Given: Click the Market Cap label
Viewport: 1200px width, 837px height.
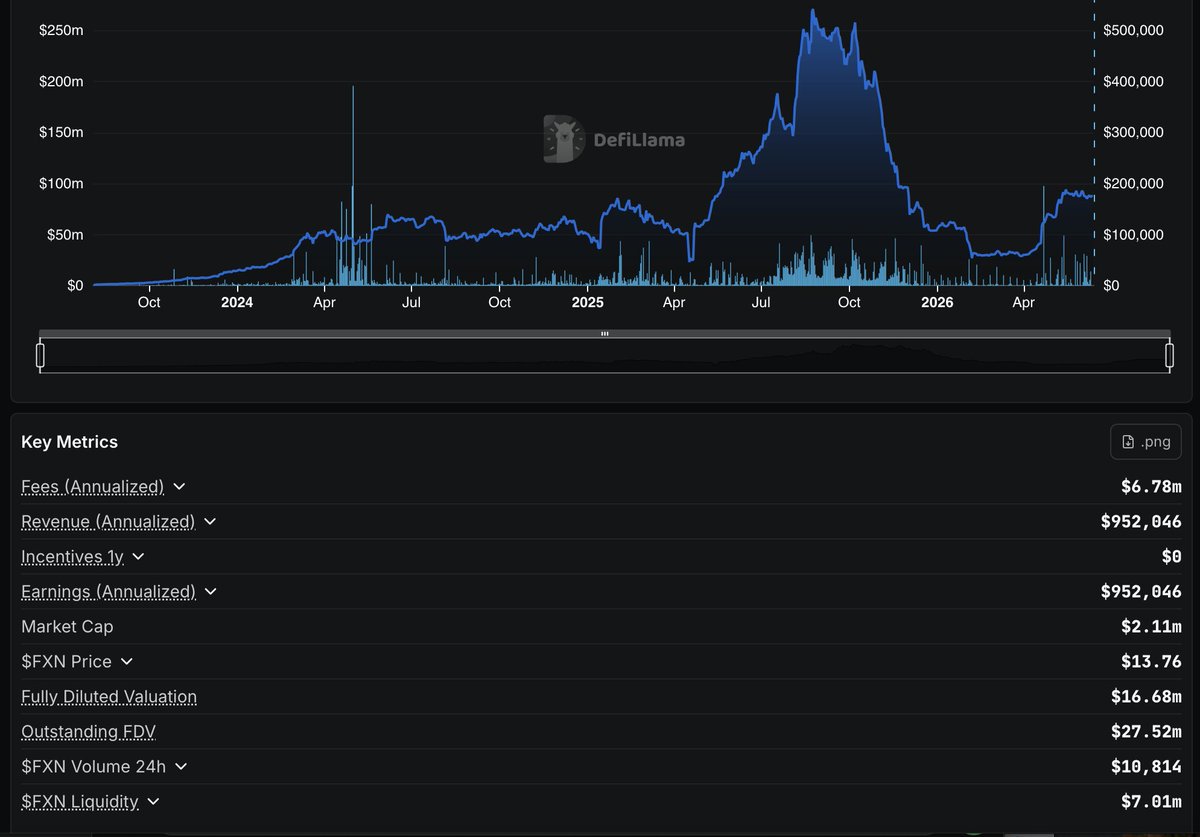Looking at the screenshot, I should point(67,627).
